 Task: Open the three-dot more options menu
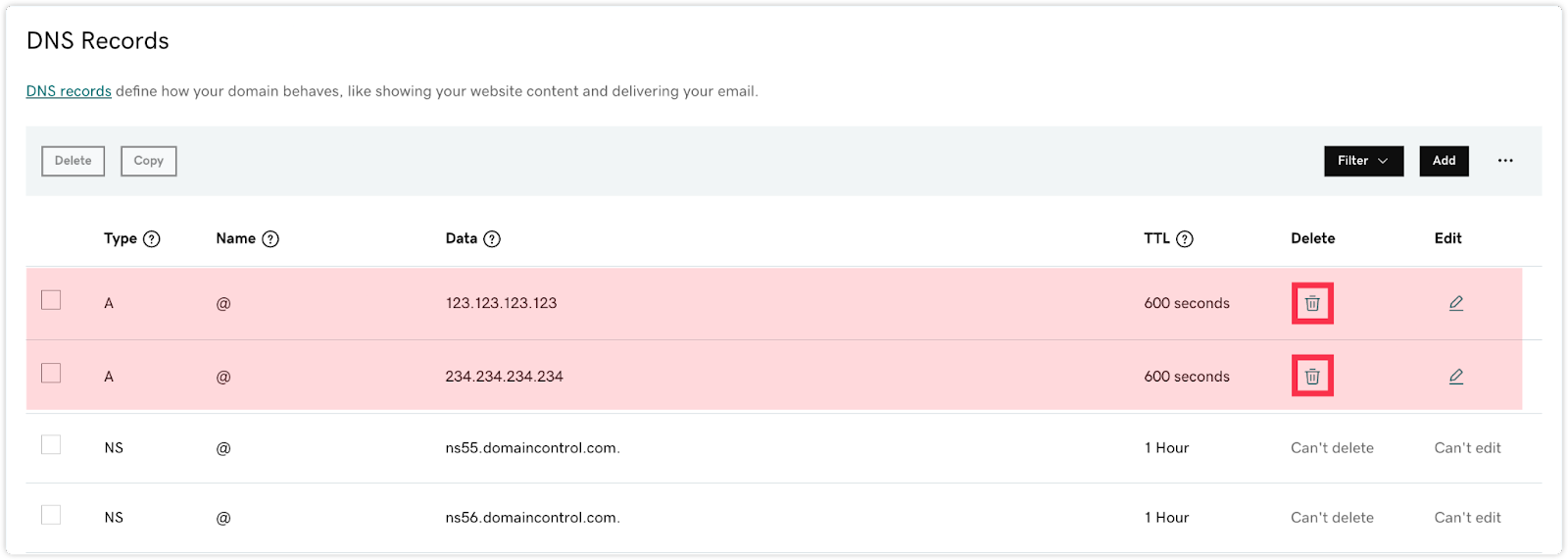pos(1505,161)
